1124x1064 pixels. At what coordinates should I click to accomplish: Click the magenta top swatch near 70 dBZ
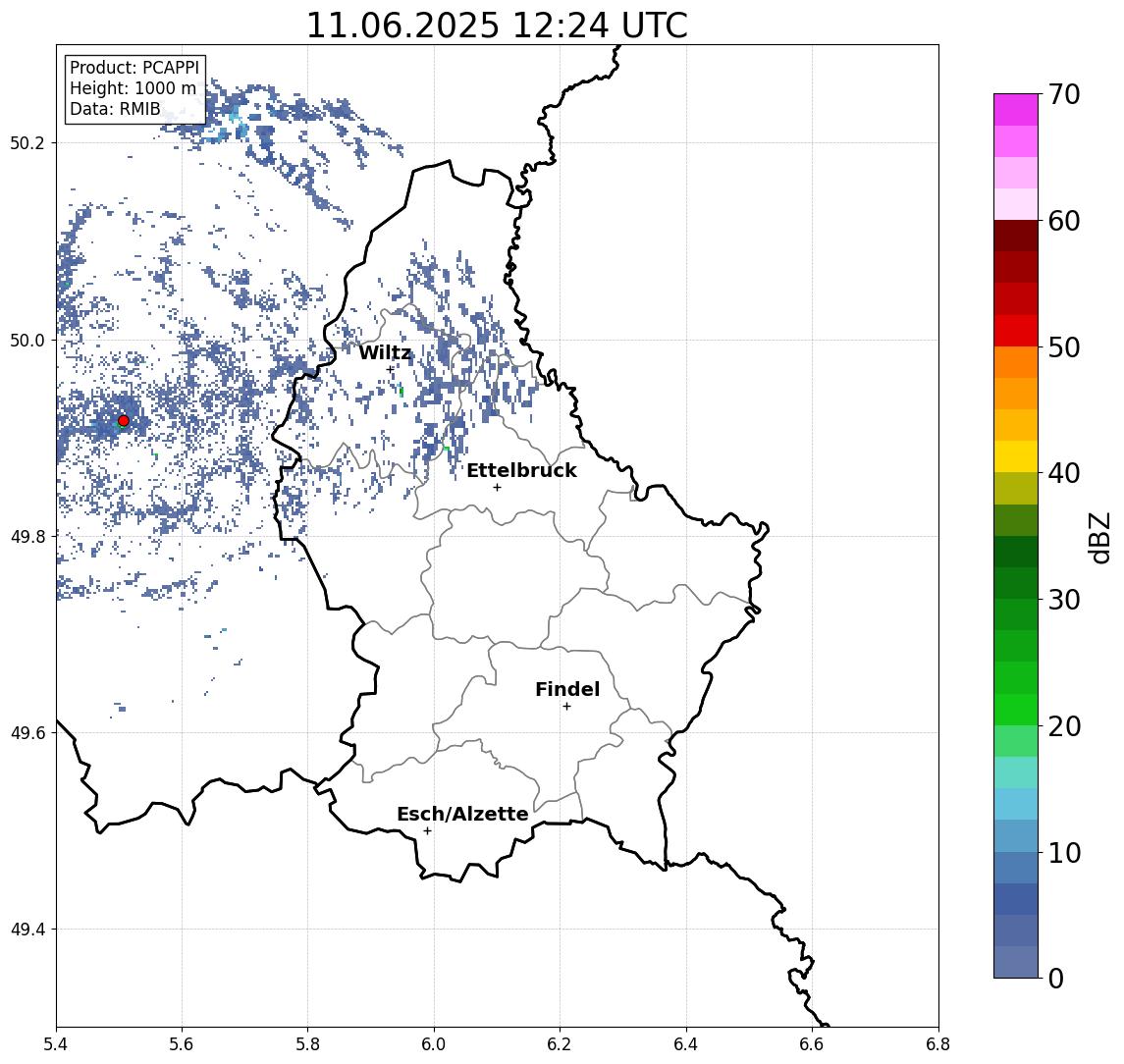[x=1016, y=110]
